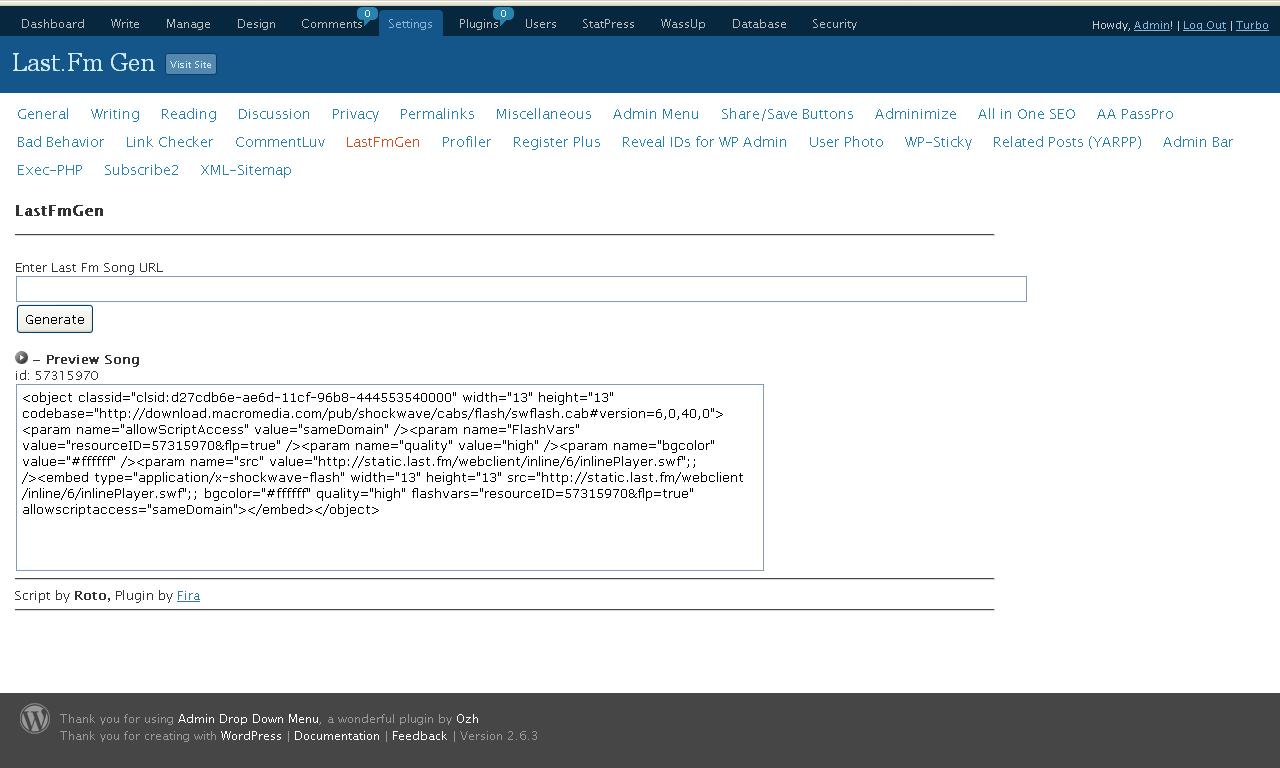Switch to Reading settings tab
Image resolution: width=1280 pixels, height=768 pixels.
tap(189, 114)
